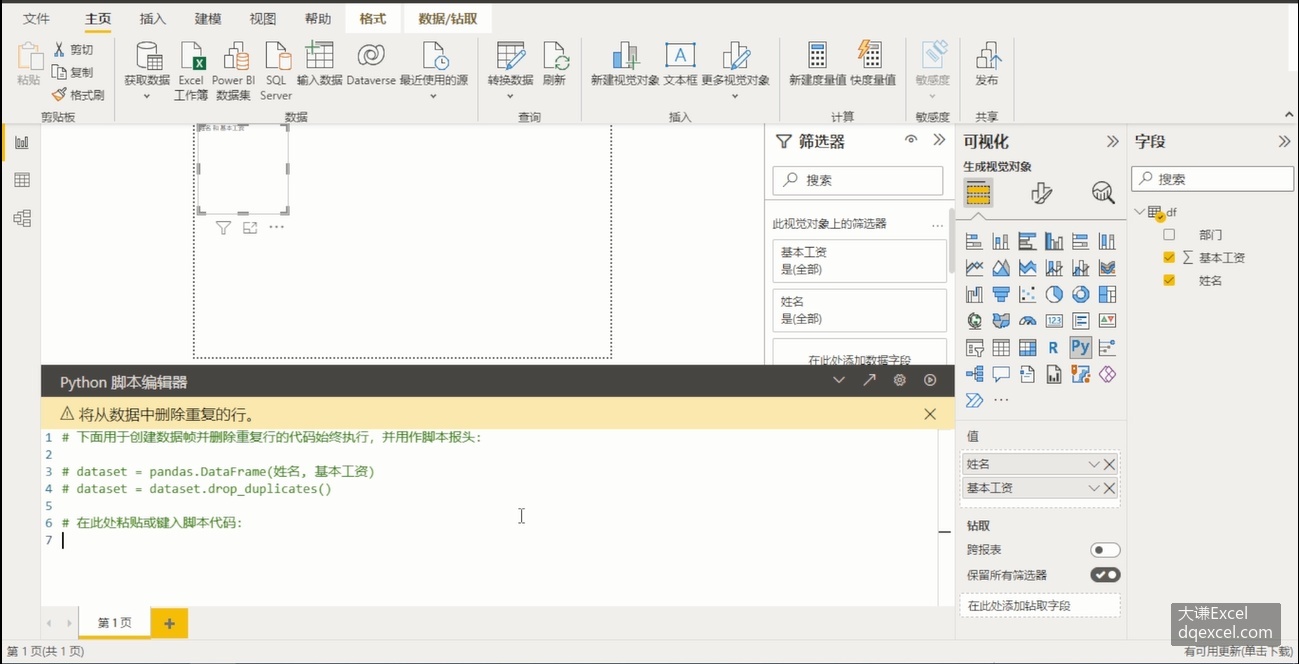This screenshot has width=1299, height=664.
Task: Select the slicer visual
Action: (974, 348)
